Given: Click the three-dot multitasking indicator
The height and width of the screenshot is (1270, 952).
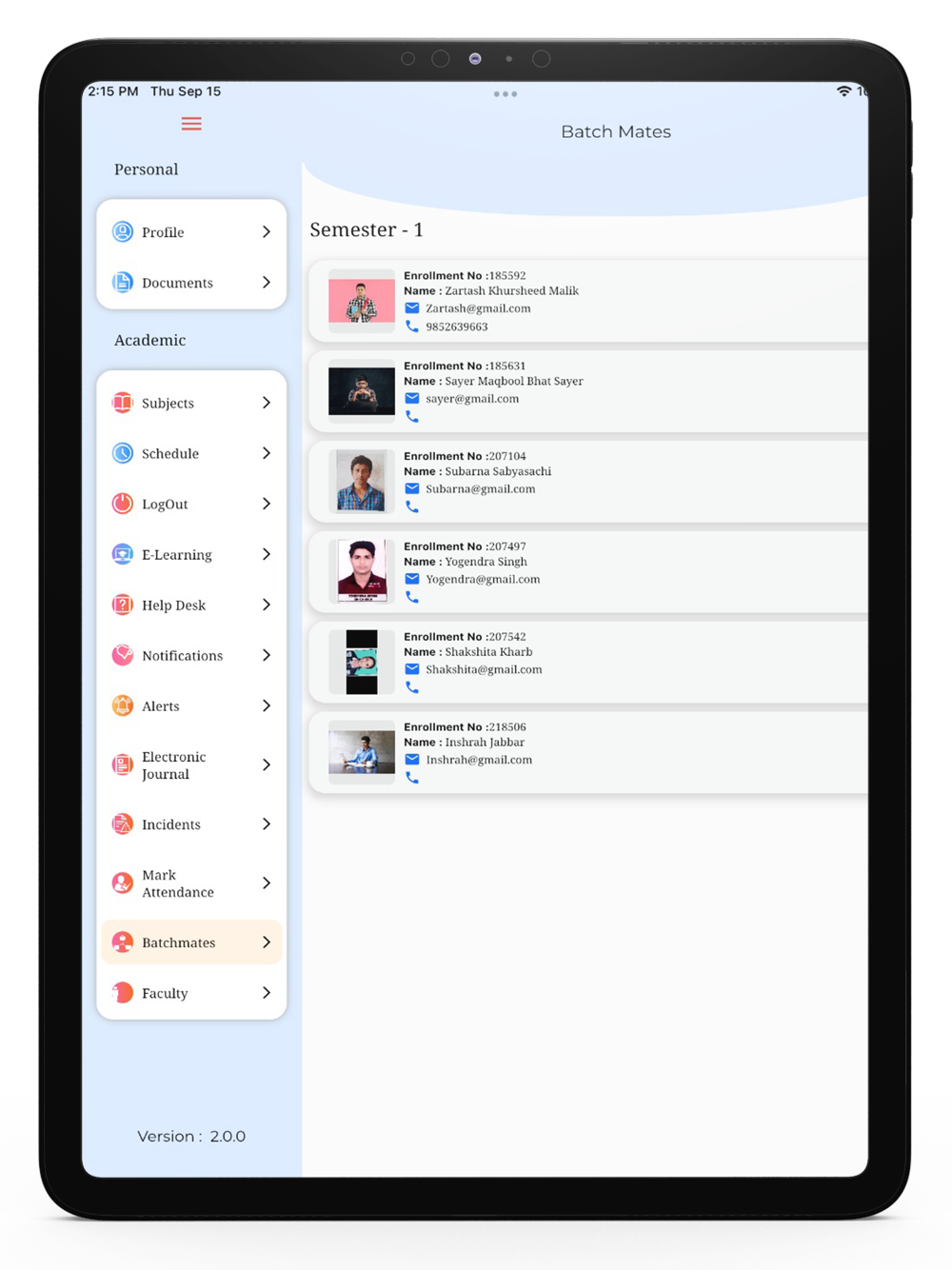Looking at the screenshot, I should [506, 94].
